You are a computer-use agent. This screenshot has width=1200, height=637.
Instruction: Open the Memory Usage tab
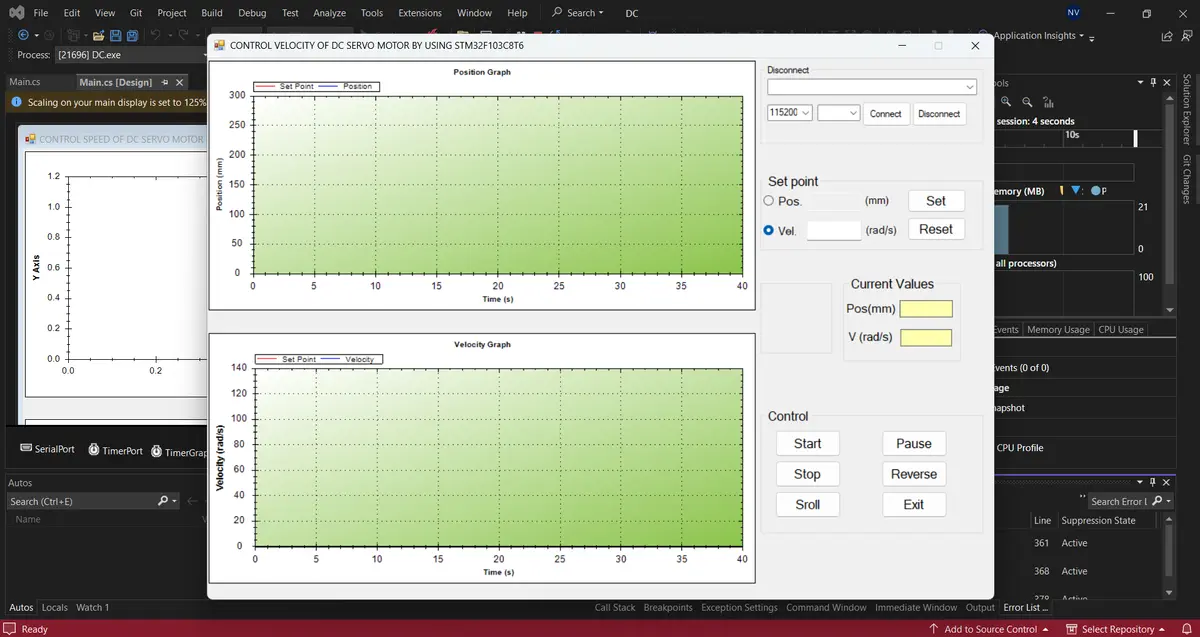[1058, 329]
